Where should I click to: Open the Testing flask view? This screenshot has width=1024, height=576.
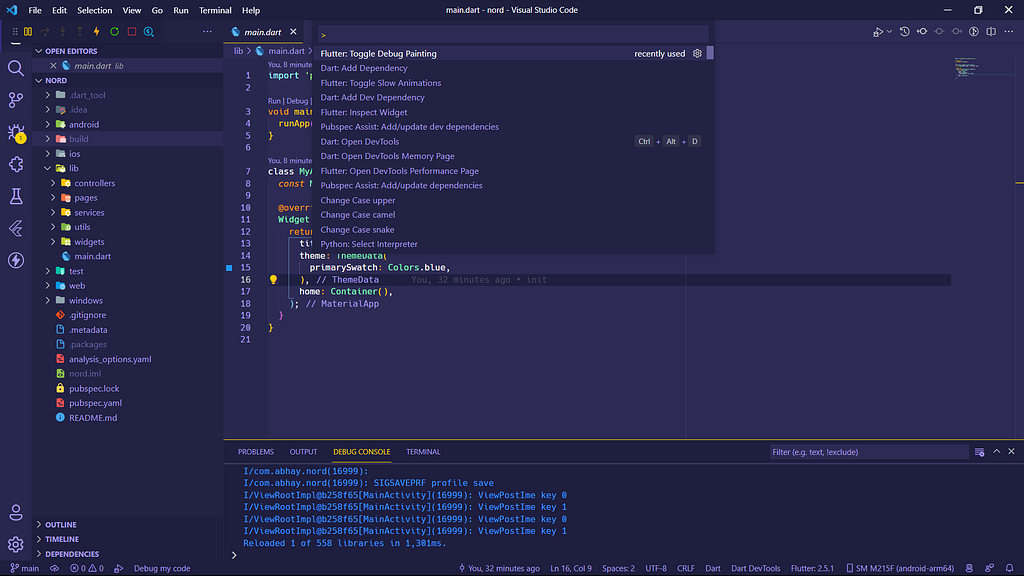click(x=16, y=196)
